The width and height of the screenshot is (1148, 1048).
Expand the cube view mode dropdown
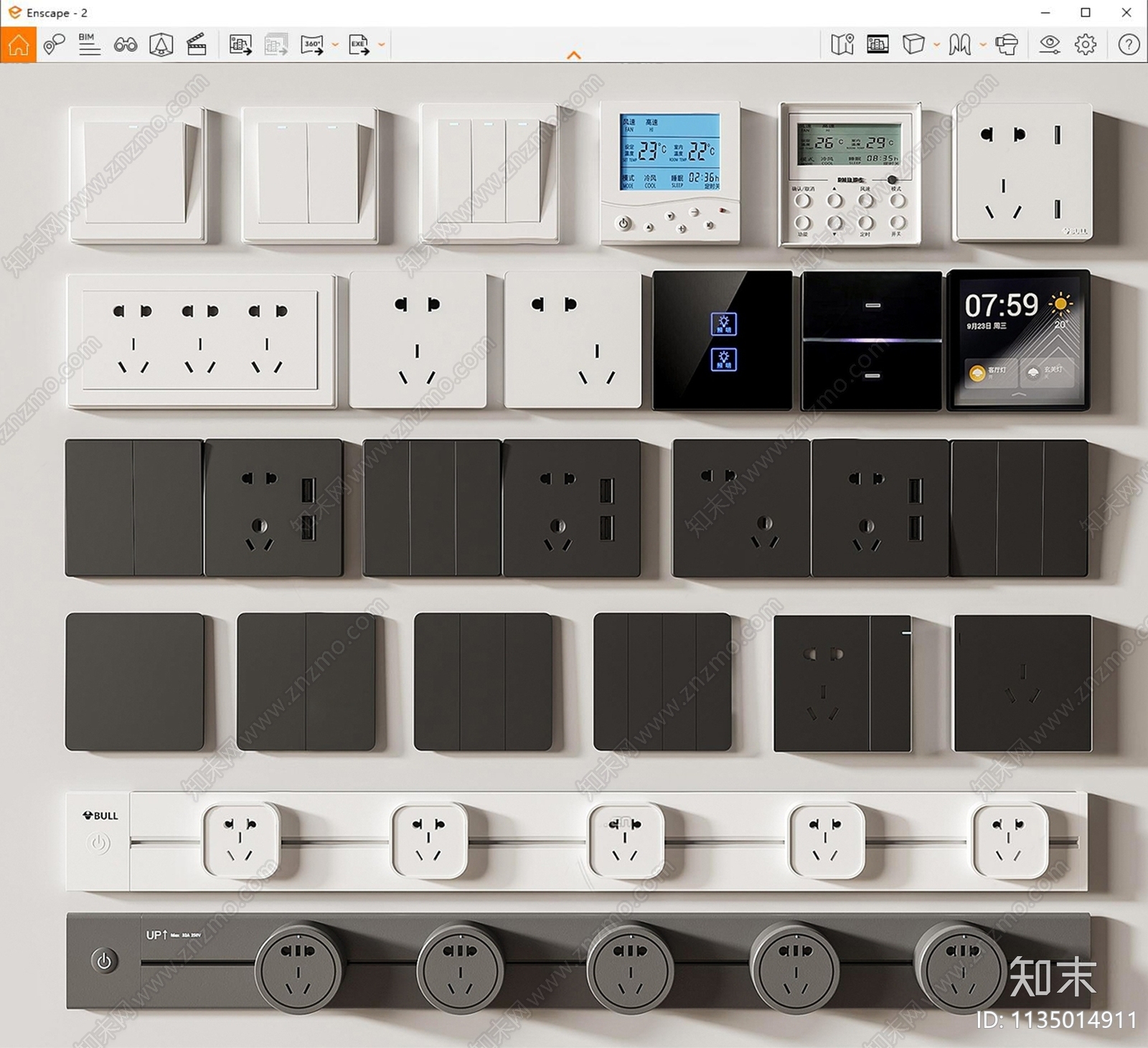(936, 44)
